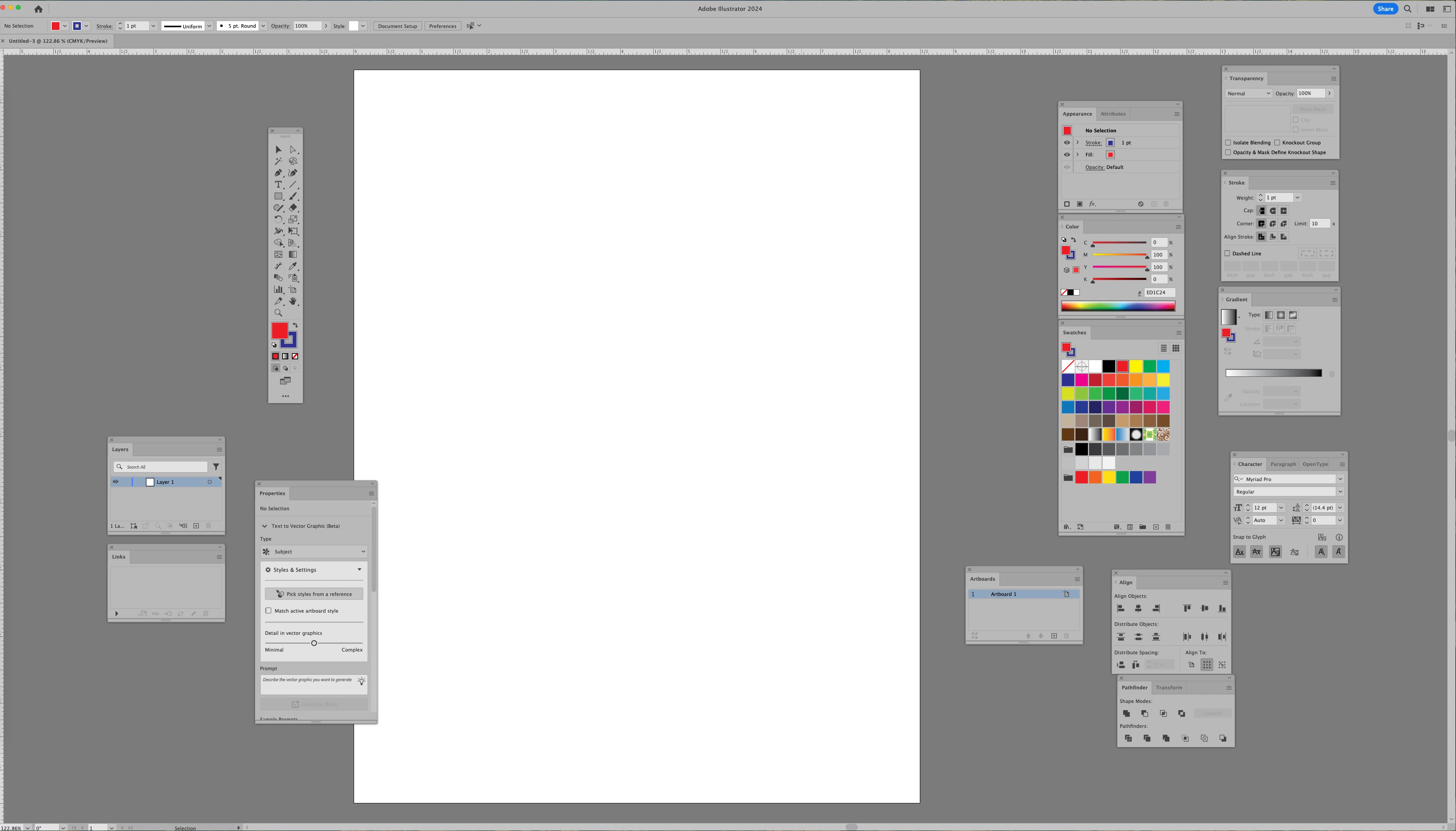Select the Rectangle tool
The image size is (1456, 831).
[279, 196]
